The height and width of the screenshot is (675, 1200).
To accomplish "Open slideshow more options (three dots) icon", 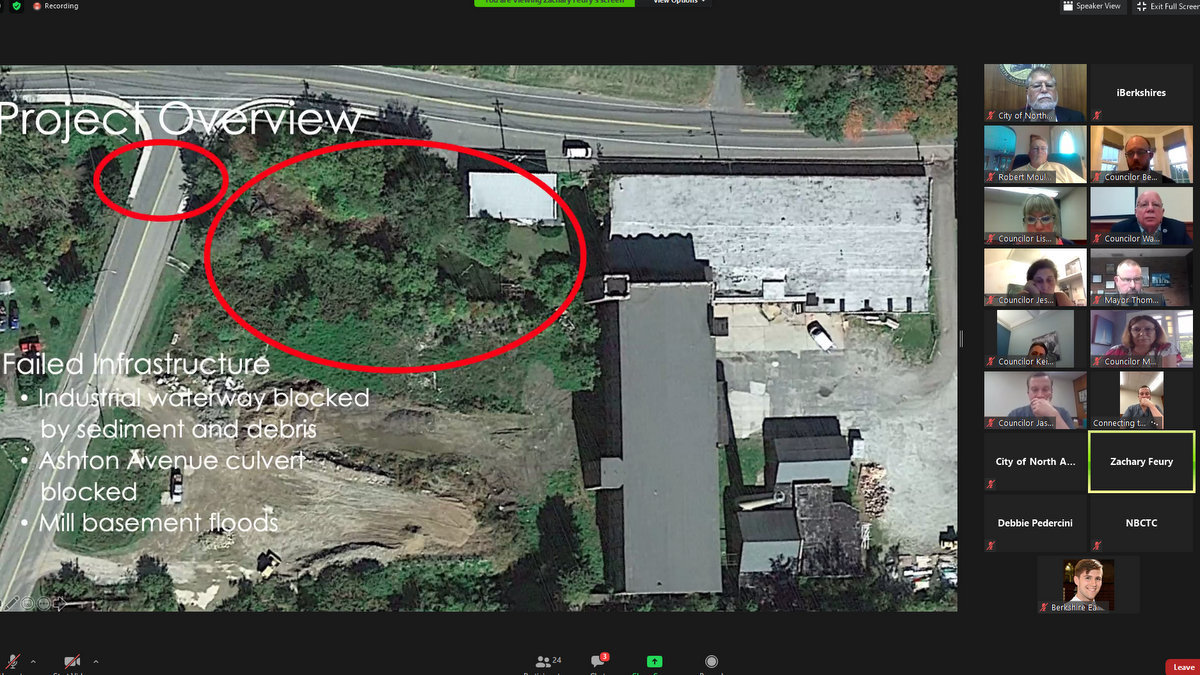I will pos(43,603).
